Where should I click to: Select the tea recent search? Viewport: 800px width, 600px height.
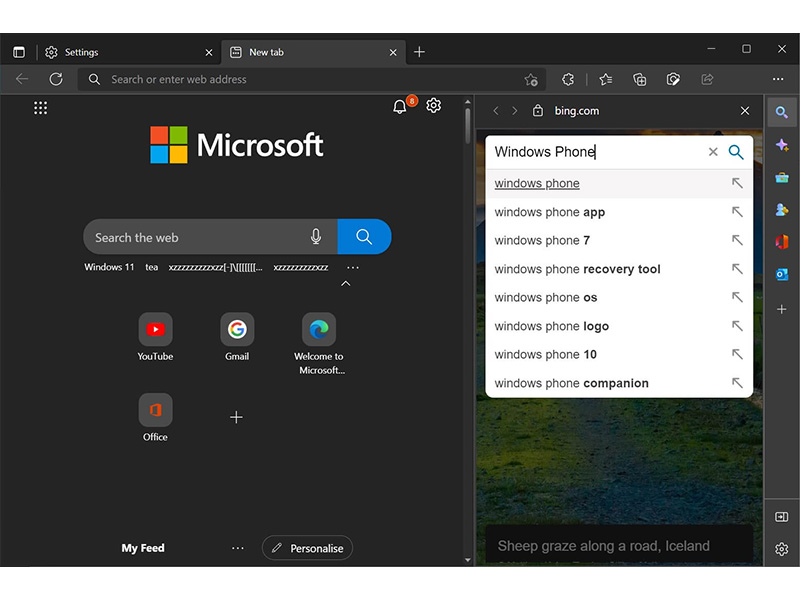152,267
